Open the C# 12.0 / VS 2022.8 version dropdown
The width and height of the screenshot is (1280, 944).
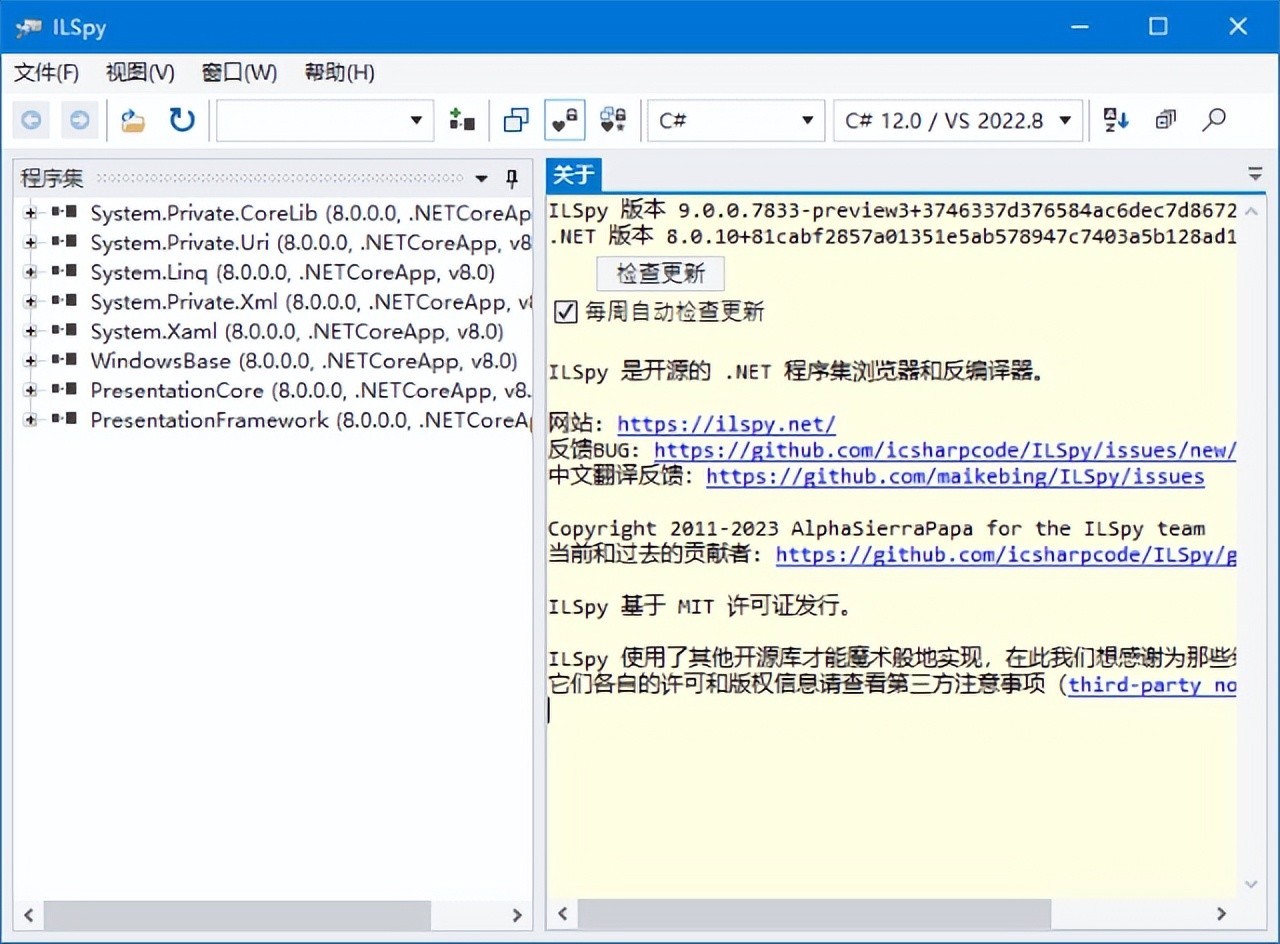[956, 120]
